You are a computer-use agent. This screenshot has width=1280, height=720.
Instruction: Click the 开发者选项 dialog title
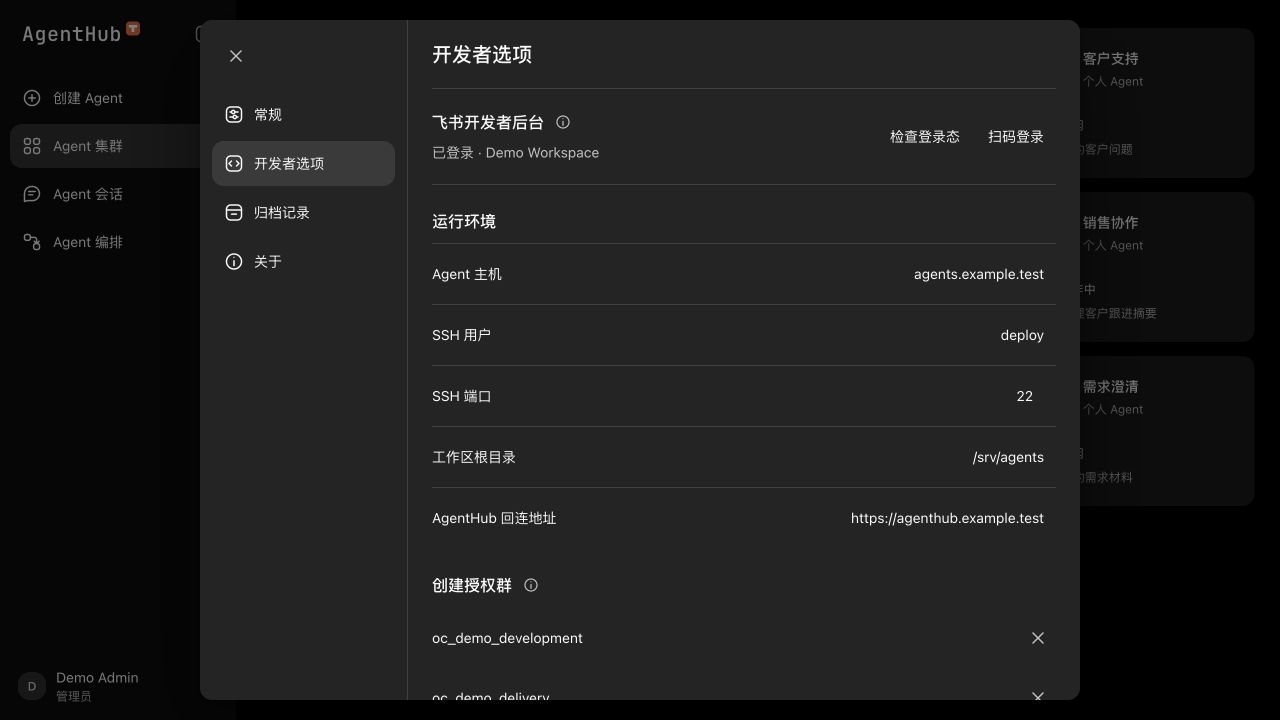pyautogui.click(x=482, y=55)
